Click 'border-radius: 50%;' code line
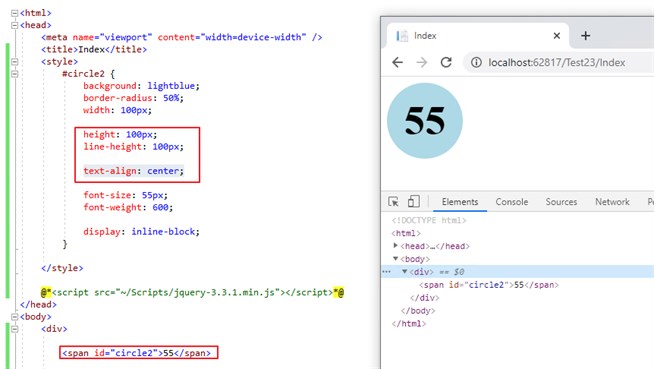This screenshot has height=369, width=654. pyautogui.click(x=133, y=98)
